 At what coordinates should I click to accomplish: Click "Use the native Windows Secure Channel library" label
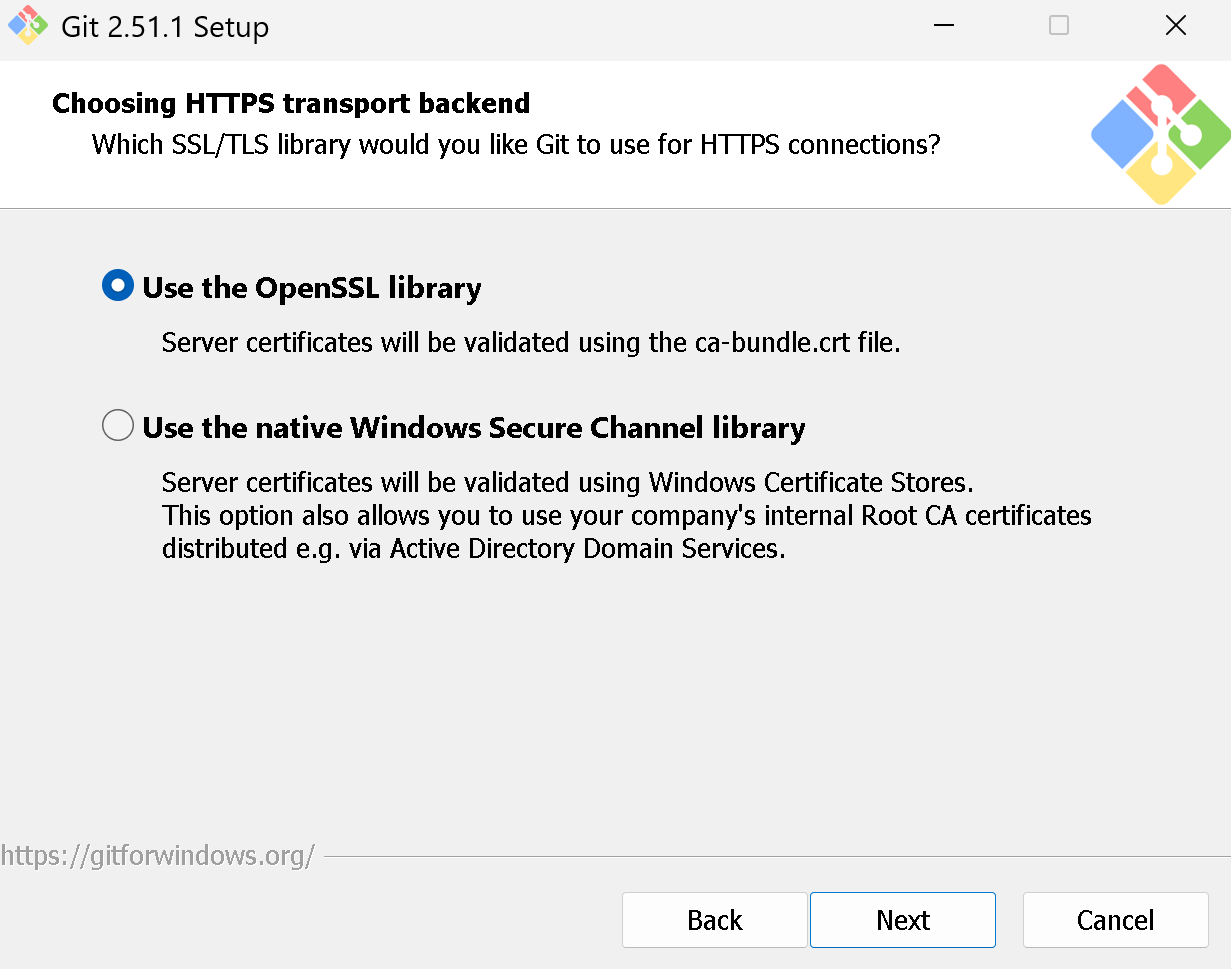[474, 428]
